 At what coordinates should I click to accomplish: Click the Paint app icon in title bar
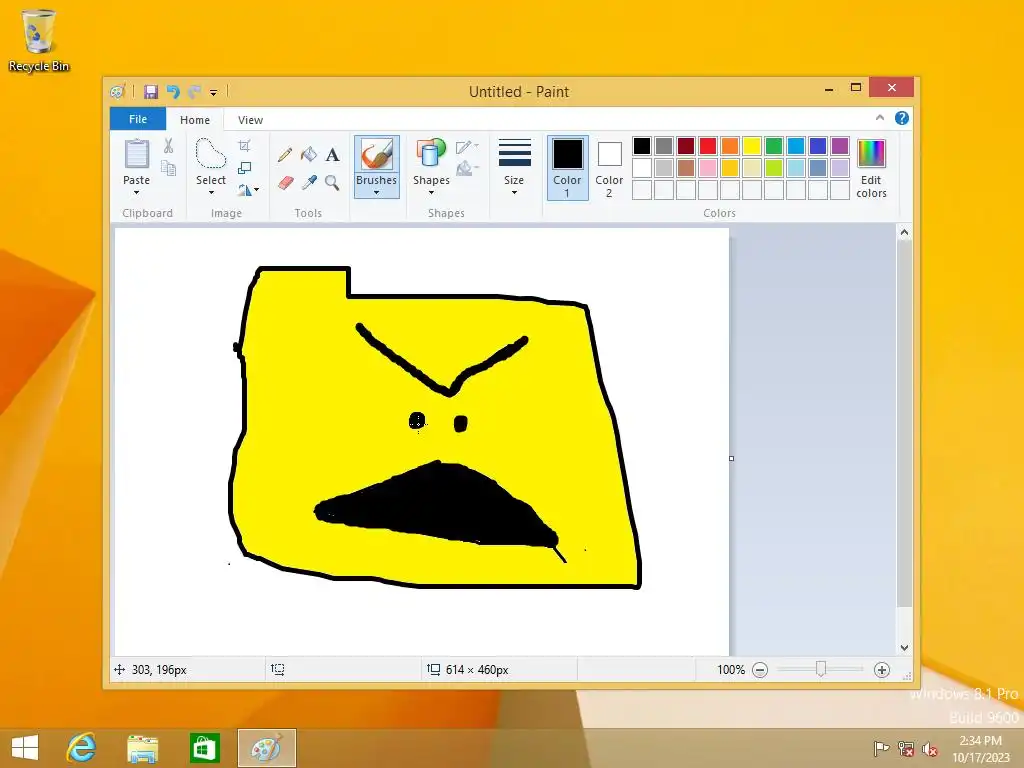click(118, 91)
